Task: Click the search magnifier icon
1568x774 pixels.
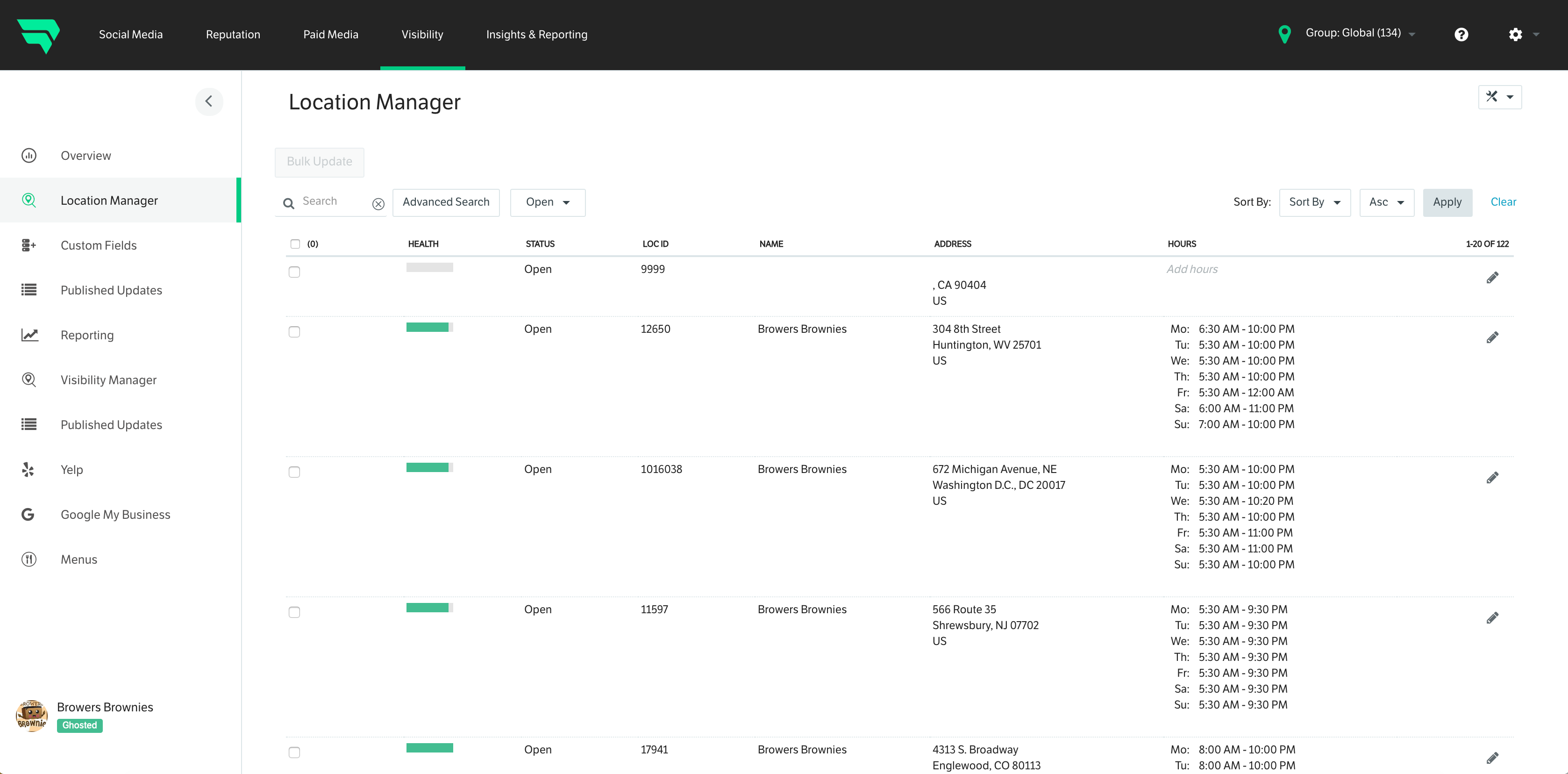Action: pyautogui.click(x=289, y=203)
